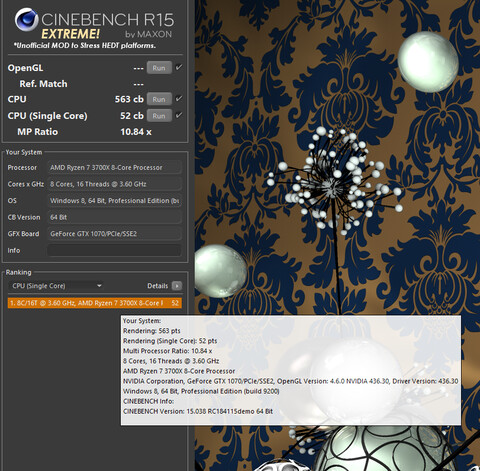Click the 'OpenGL' label
Screen dimensions: 480x471
(x=25, y=68)
